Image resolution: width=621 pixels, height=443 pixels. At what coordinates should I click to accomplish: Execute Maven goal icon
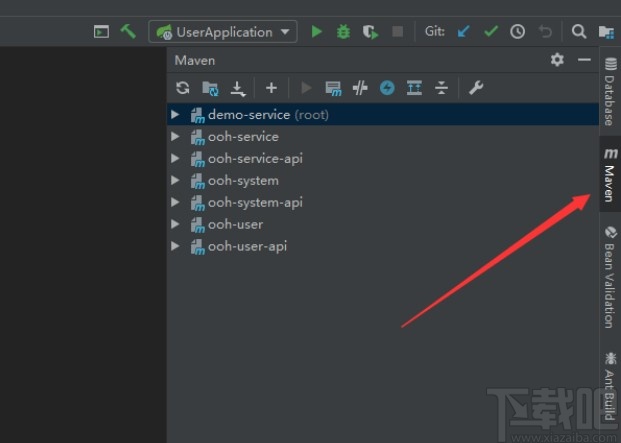tap(333, 88)
